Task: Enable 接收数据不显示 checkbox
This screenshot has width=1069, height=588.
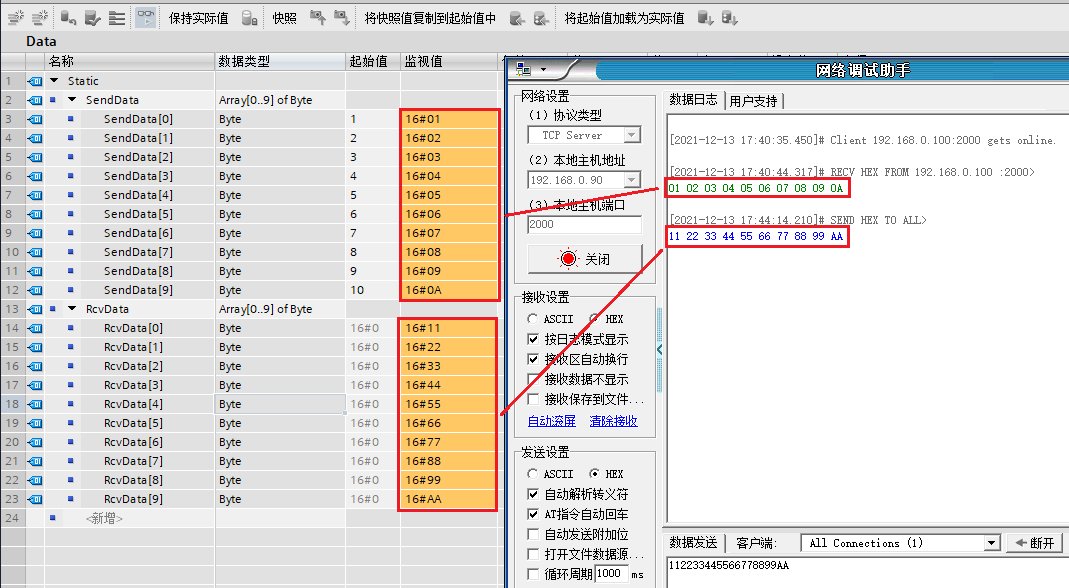Action: (533, 379)
